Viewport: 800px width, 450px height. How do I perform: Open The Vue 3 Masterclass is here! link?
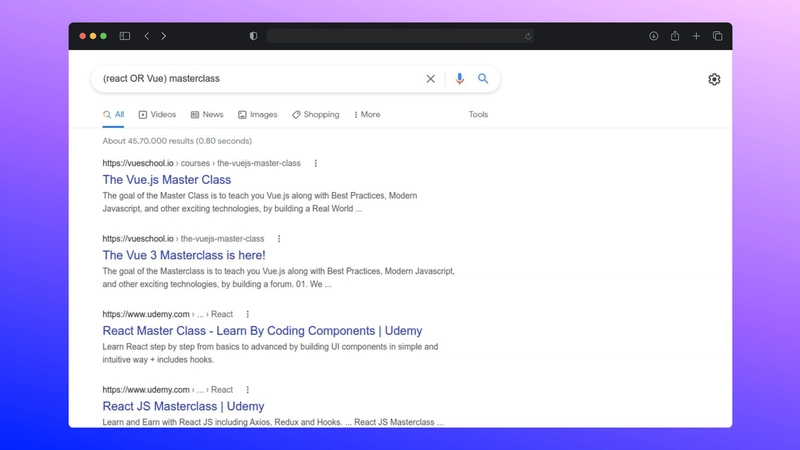coord(184,255)
